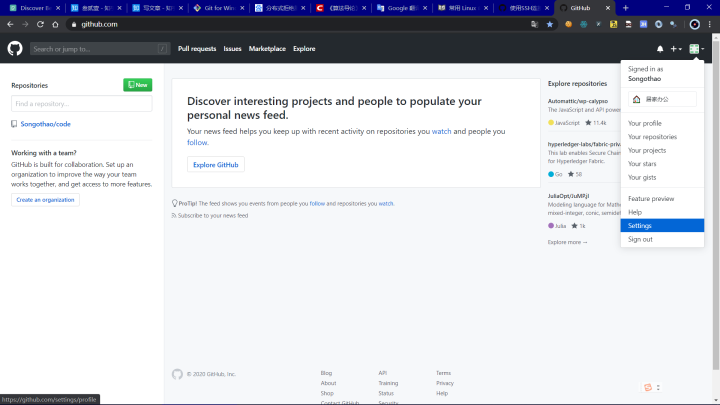Switch to the Discover tab
The height and width of the screenshot is (405, 720).
point(35,8)
